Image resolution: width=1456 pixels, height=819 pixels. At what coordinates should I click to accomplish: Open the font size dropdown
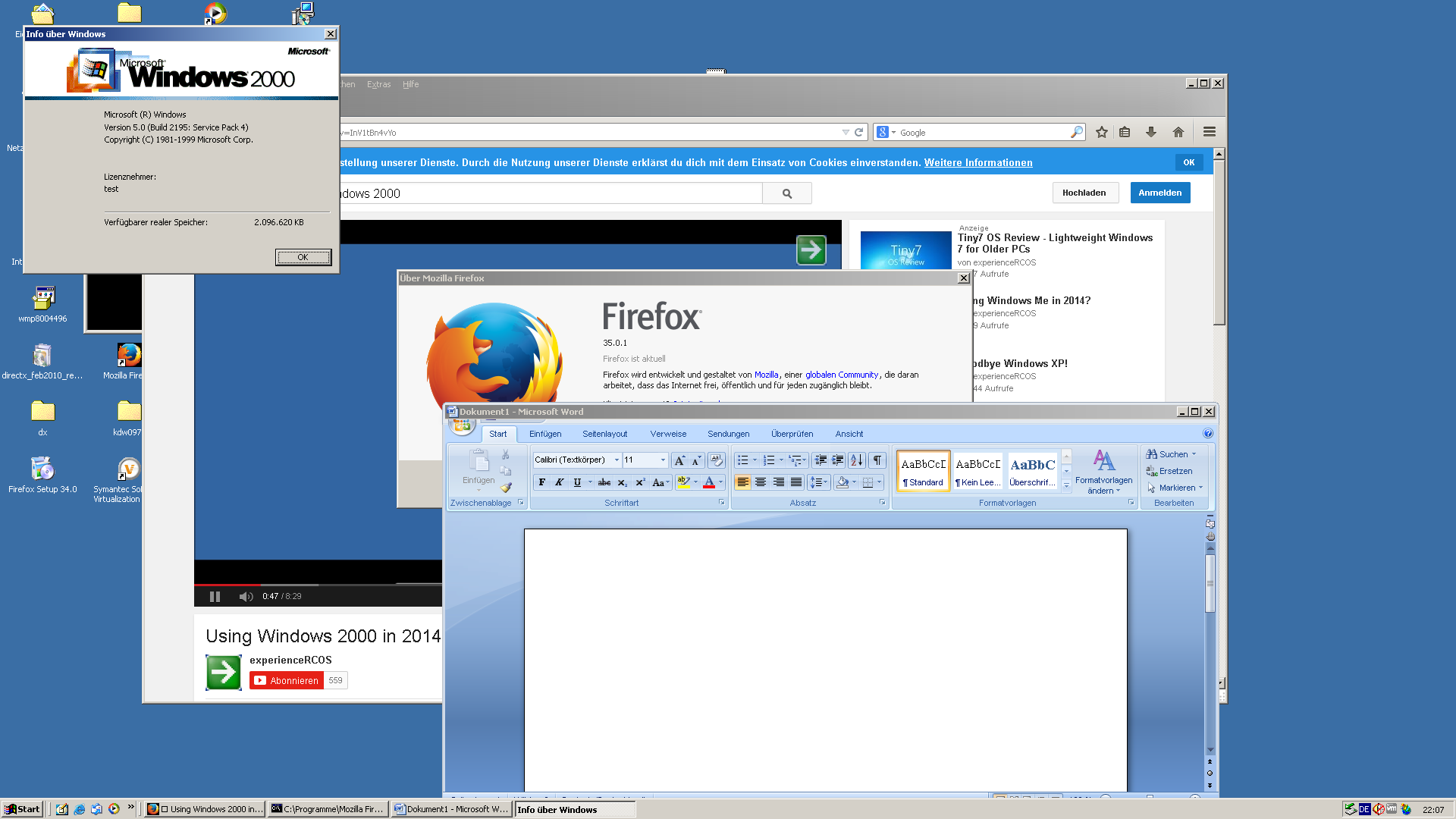pos(663,460)
